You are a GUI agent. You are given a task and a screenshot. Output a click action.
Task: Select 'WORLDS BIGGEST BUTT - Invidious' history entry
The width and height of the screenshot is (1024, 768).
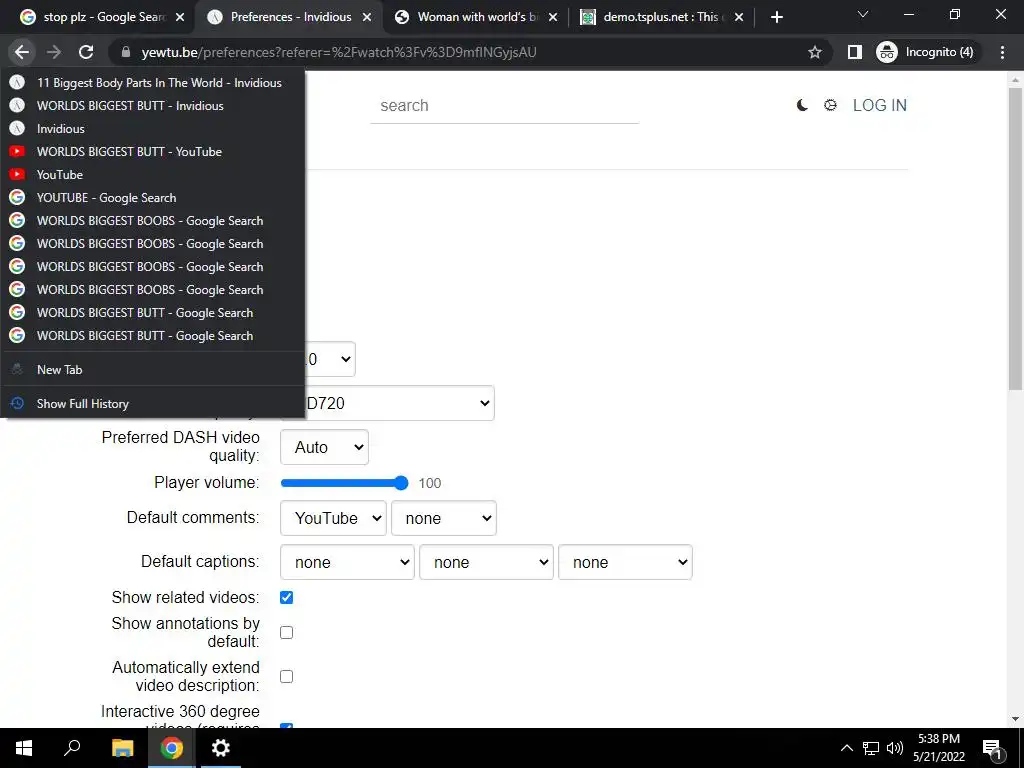(x=153, y=106)
